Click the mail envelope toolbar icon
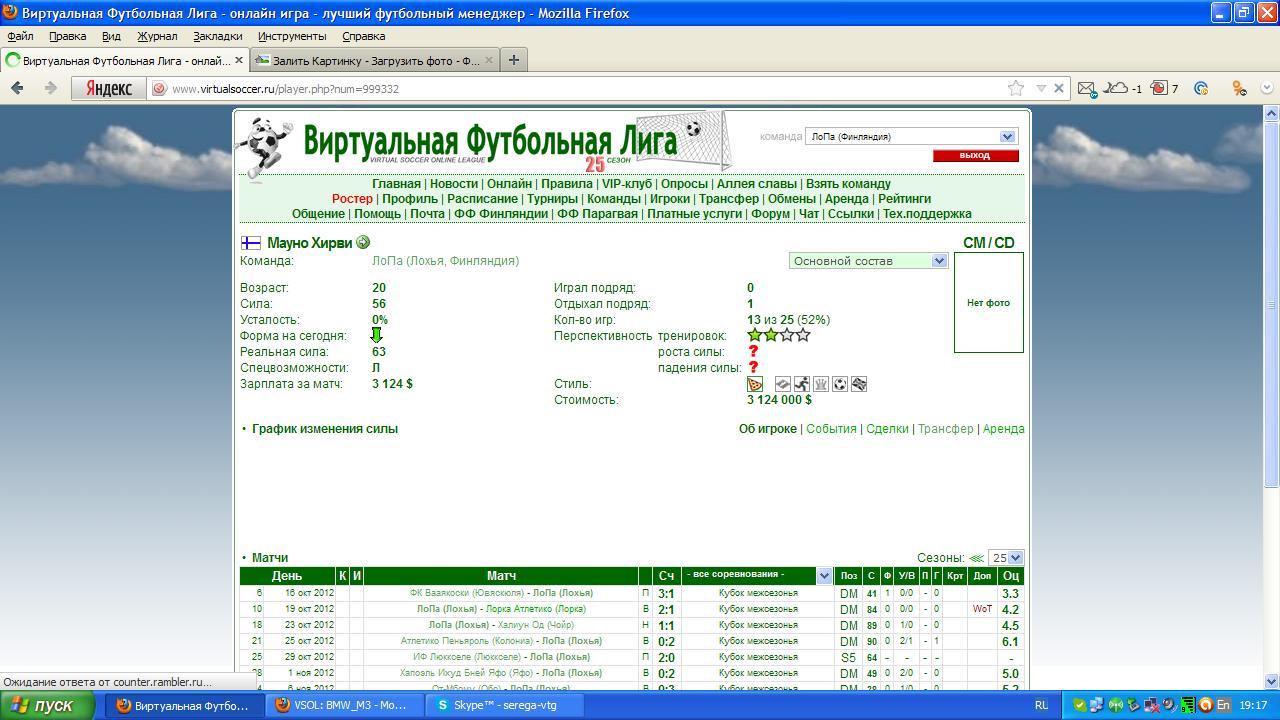Screen dimensions: 1280x720 point(1086,88)
